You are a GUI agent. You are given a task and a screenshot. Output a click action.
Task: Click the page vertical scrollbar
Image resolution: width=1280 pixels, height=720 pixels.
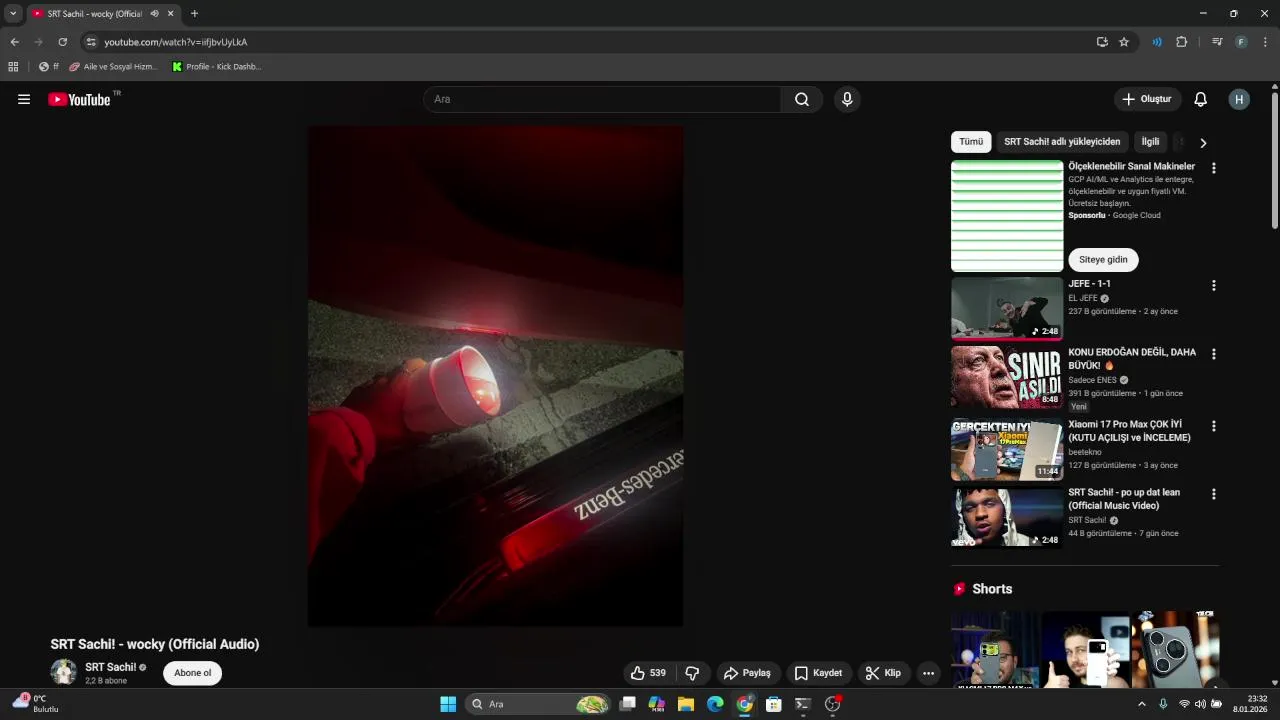click(x=1275, y=160)
